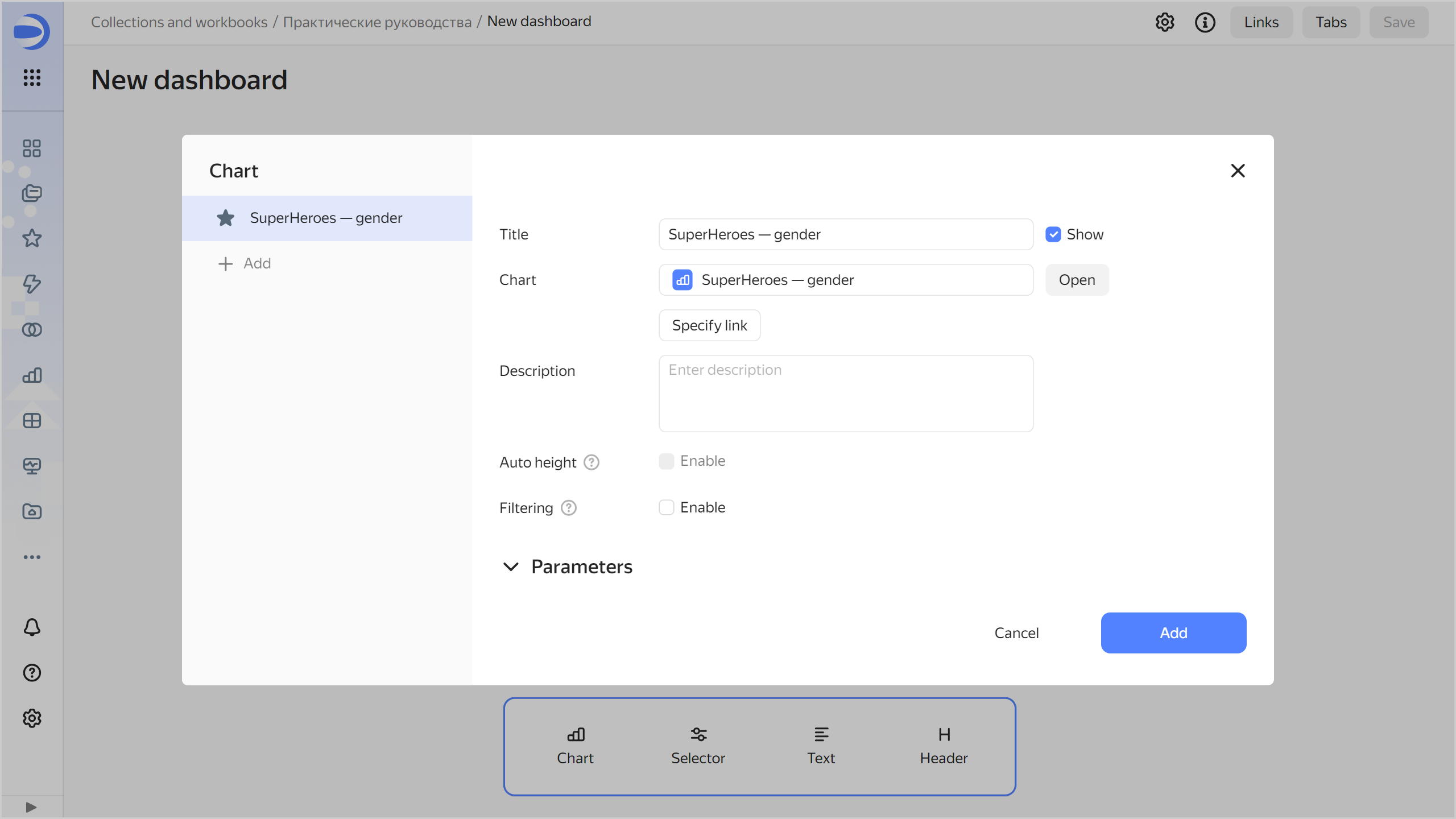The height and width of the screenshot is (819, 1456).
Task: Click the dashboard info icon in top bar
Action: pyautogui.click(x=1205, y=22)
